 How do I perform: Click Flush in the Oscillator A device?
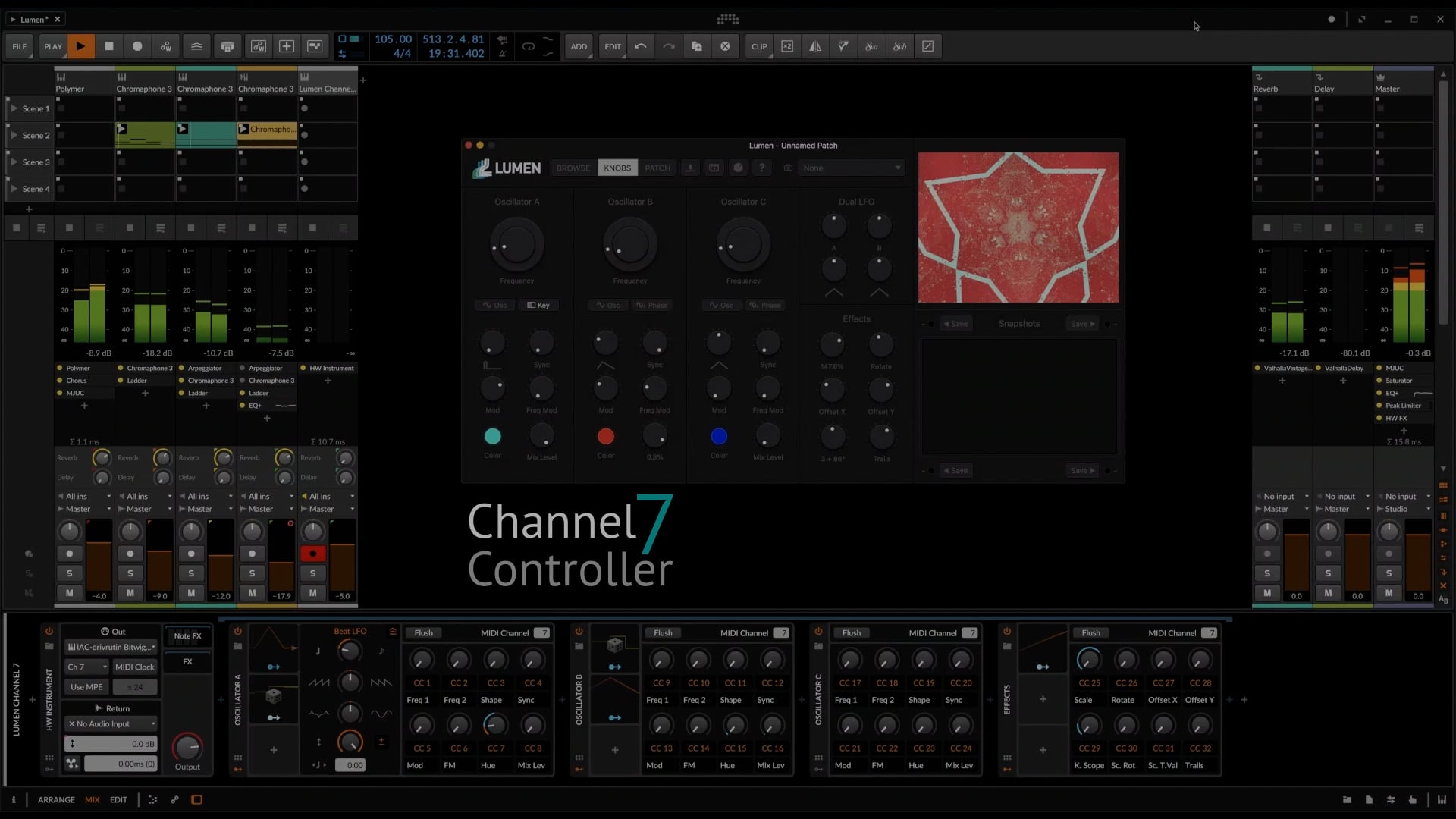click(424, 633)
